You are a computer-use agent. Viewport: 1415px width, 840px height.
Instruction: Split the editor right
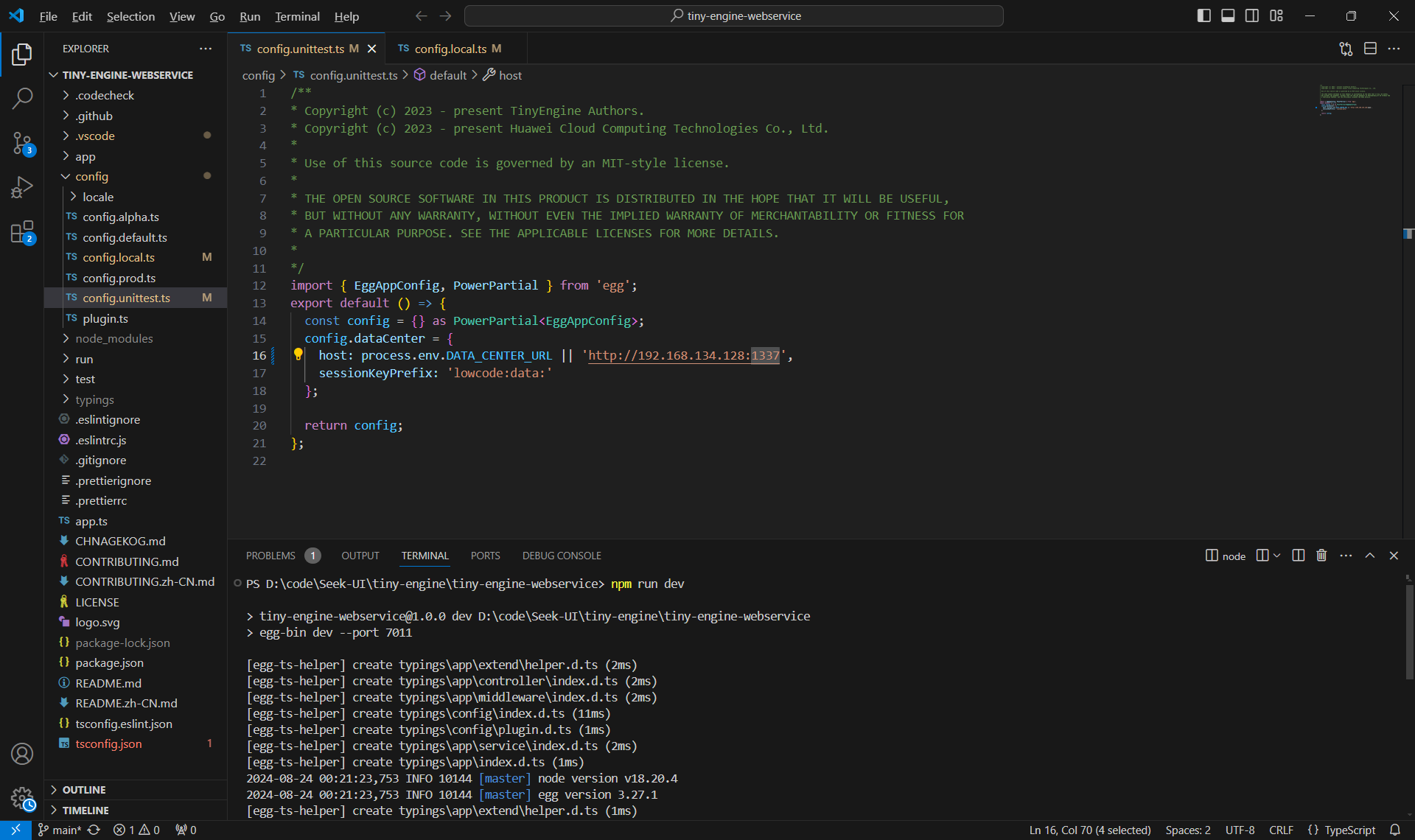1370,49
